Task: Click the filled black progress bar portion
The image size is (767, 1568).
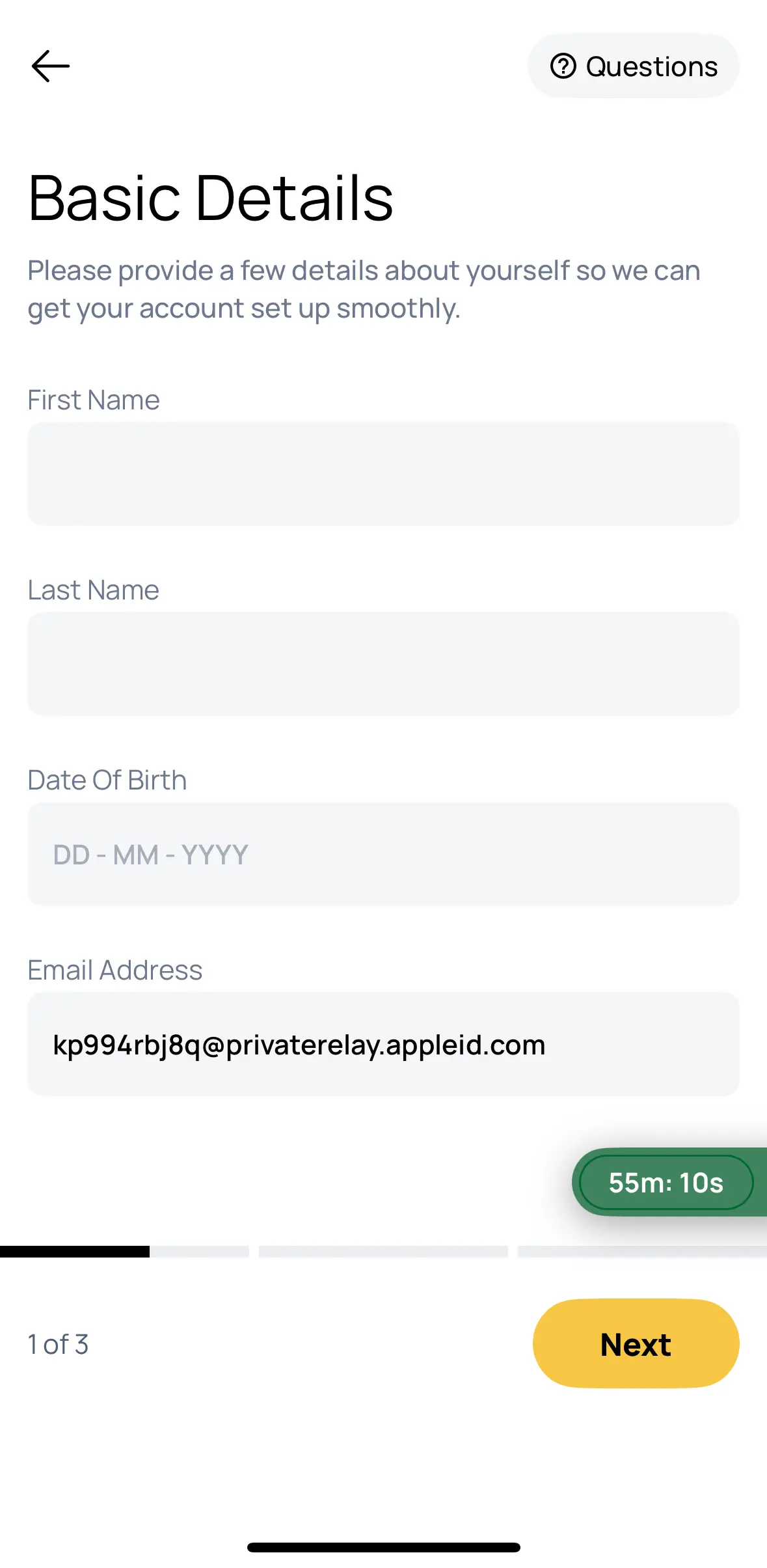Action: (x=75, y=1251)
